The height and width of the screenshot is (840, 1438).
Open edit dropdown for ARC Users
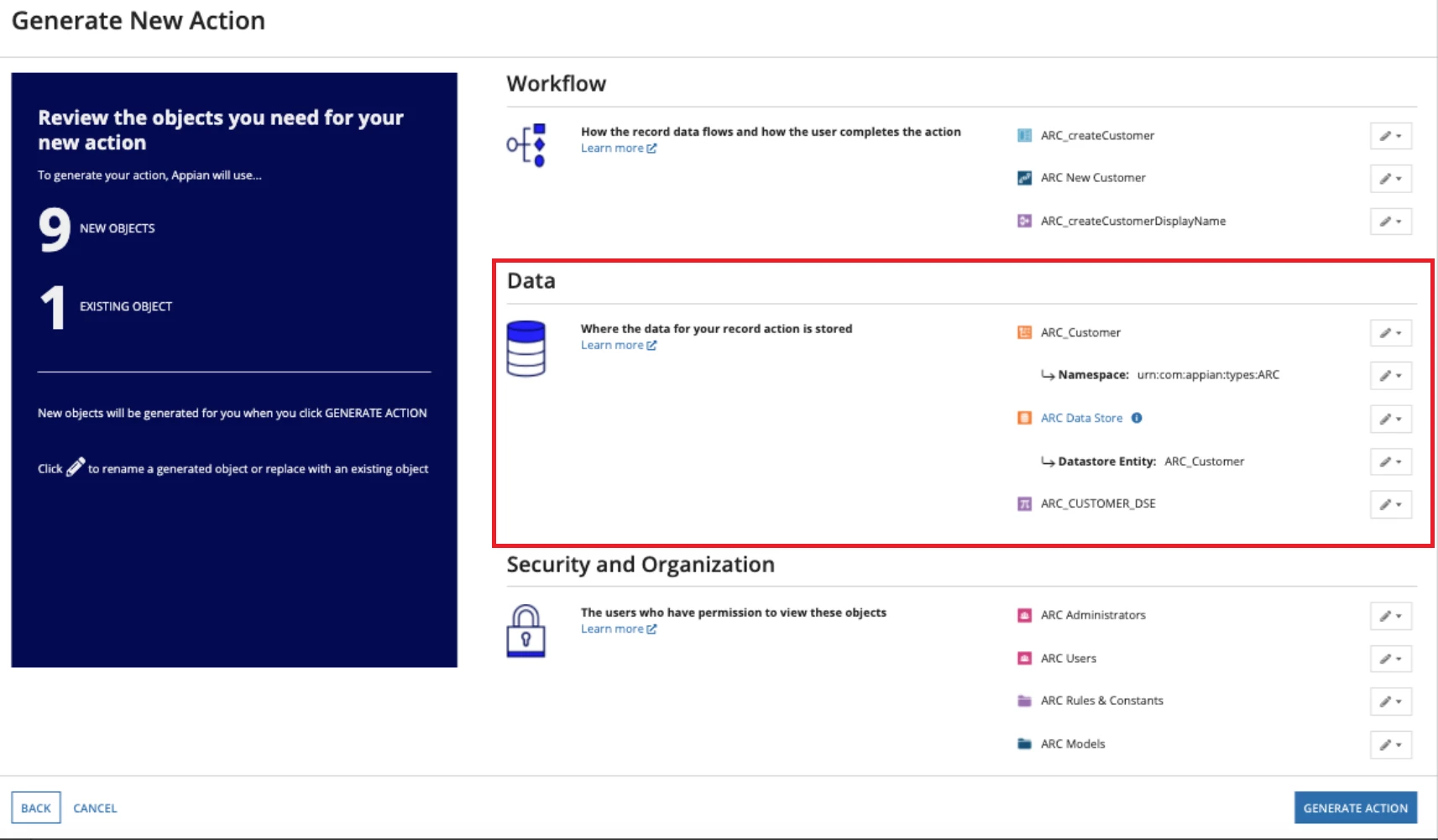(x=1391, y=659)
